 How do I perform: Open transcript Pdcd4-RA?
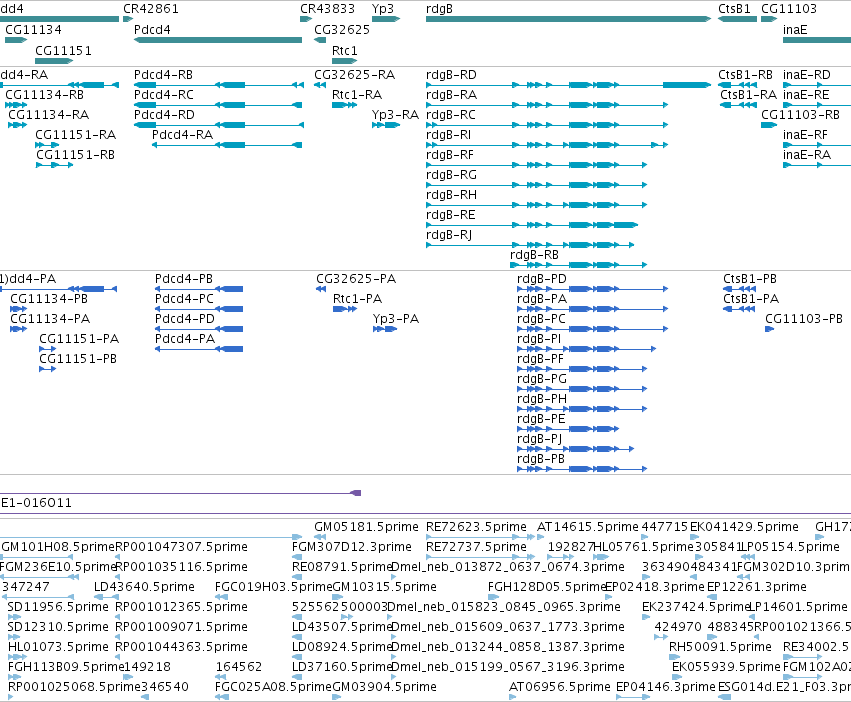(x=182, y=135)
